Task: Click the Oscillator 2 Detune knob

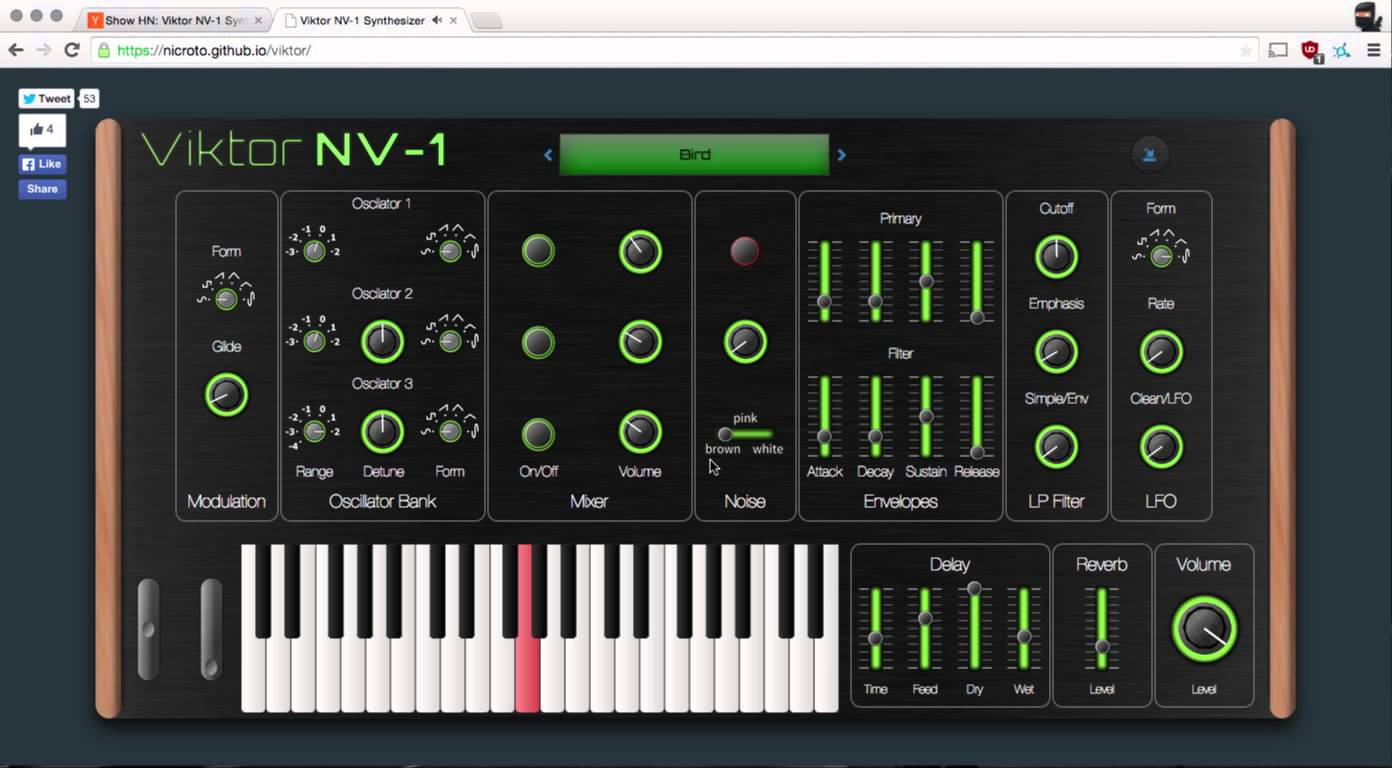Action: (x=382, y=342)
